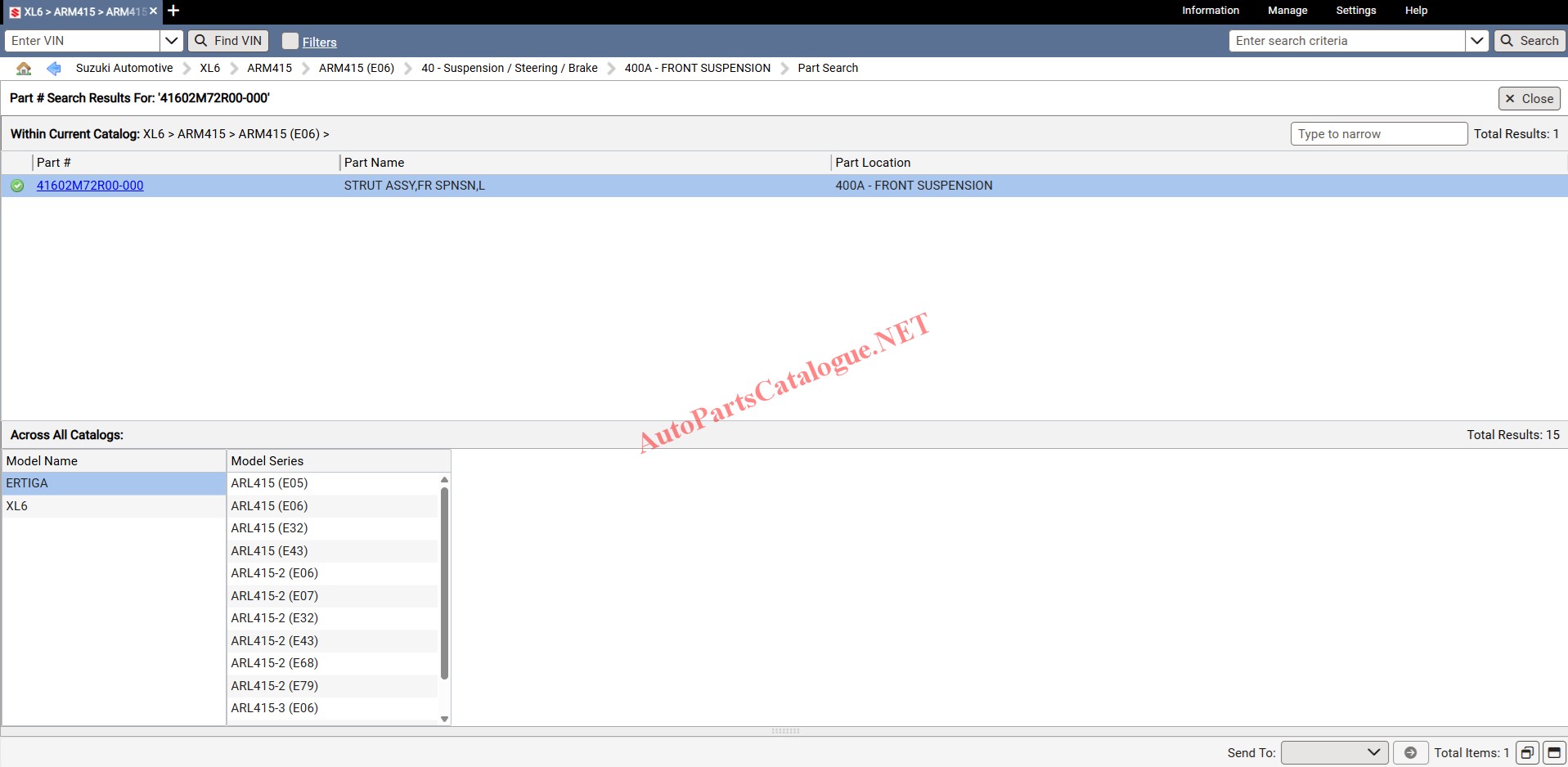1568x767 pixels.
Task: Expand the search criteria dropdown arrow
Action: (x=1476, y=41)
